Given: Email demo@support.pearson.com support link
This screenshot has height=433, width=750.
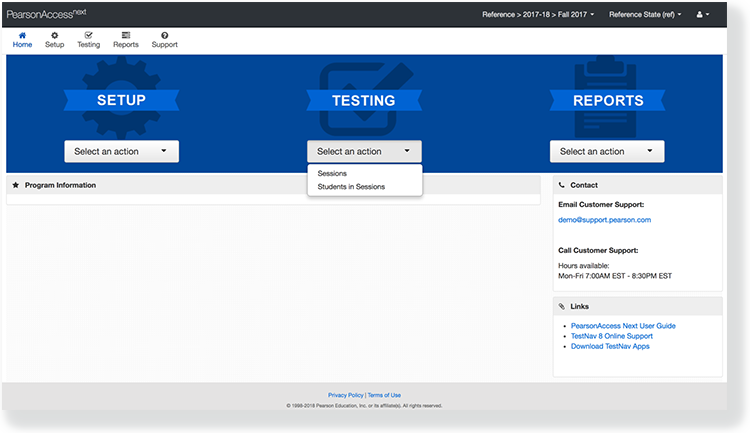Looking at the screenshot, I should pyautogui.click(x=604, y=219).
